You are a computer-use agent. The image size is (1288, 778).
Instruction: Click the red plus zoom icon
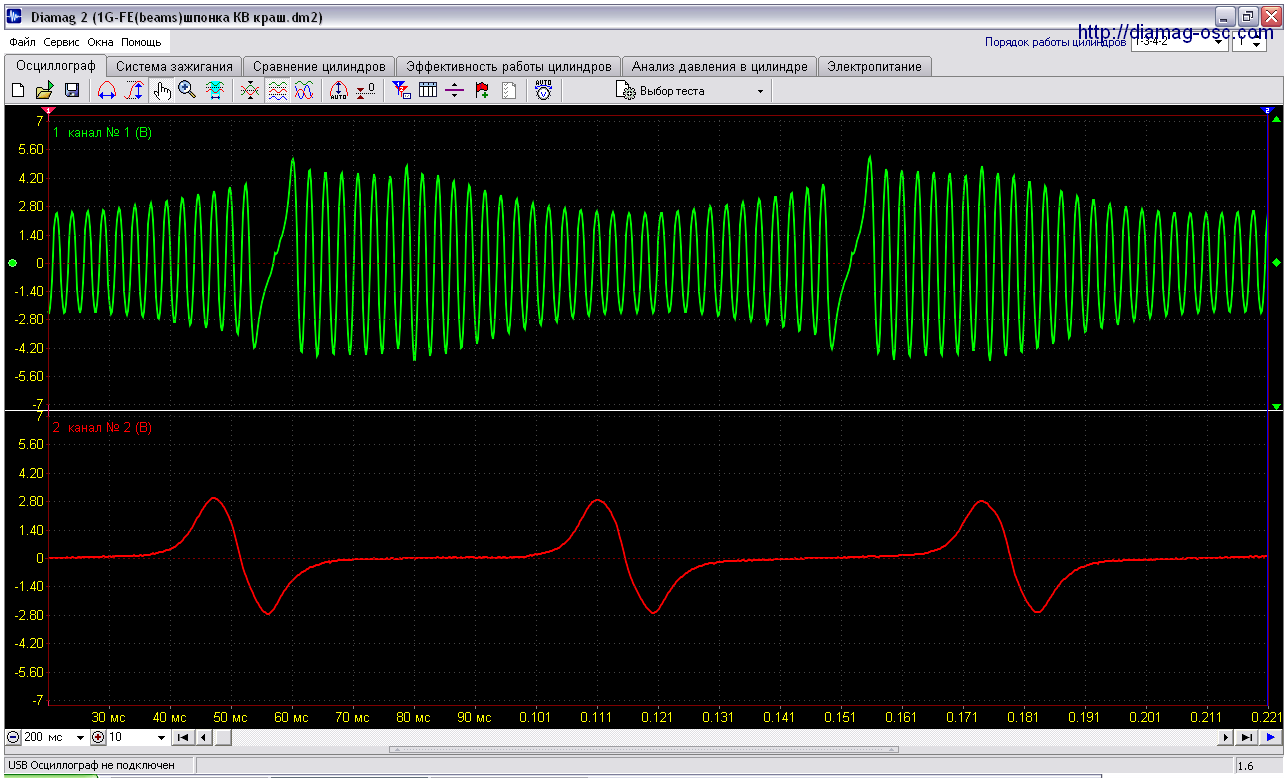coord(98,738)
